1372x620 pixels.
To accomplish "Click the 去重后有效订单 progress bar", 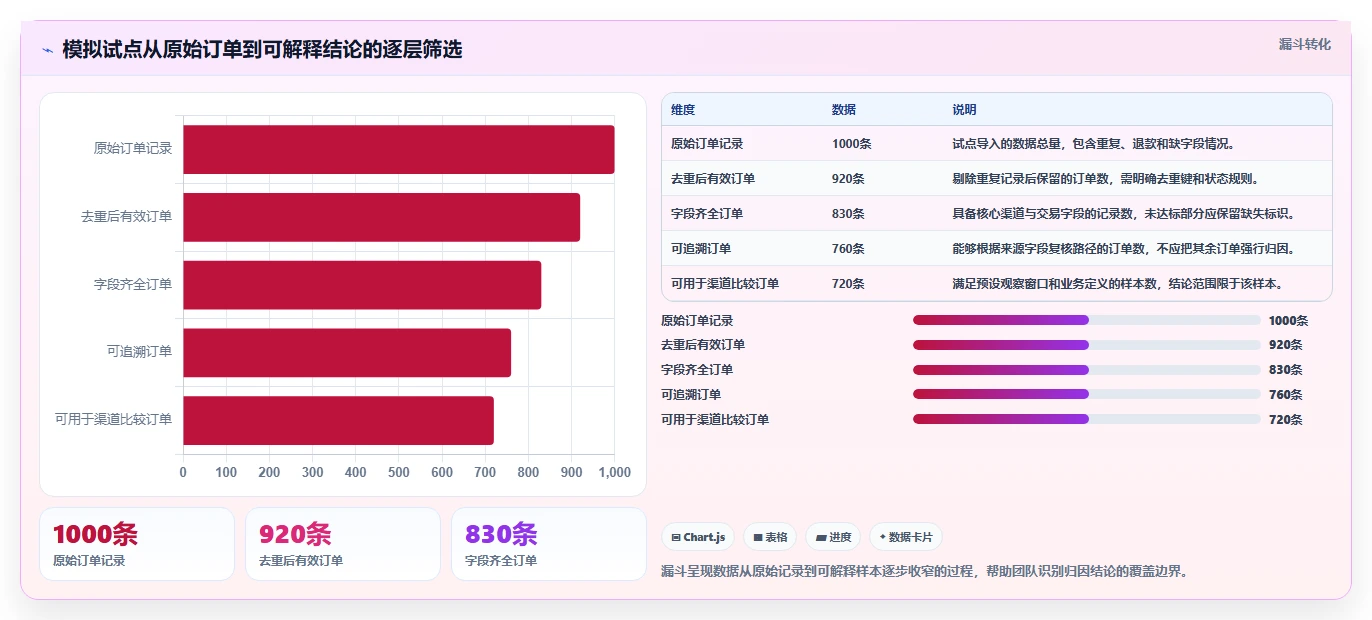I will pyautogui.click(x=1086, y=345).
